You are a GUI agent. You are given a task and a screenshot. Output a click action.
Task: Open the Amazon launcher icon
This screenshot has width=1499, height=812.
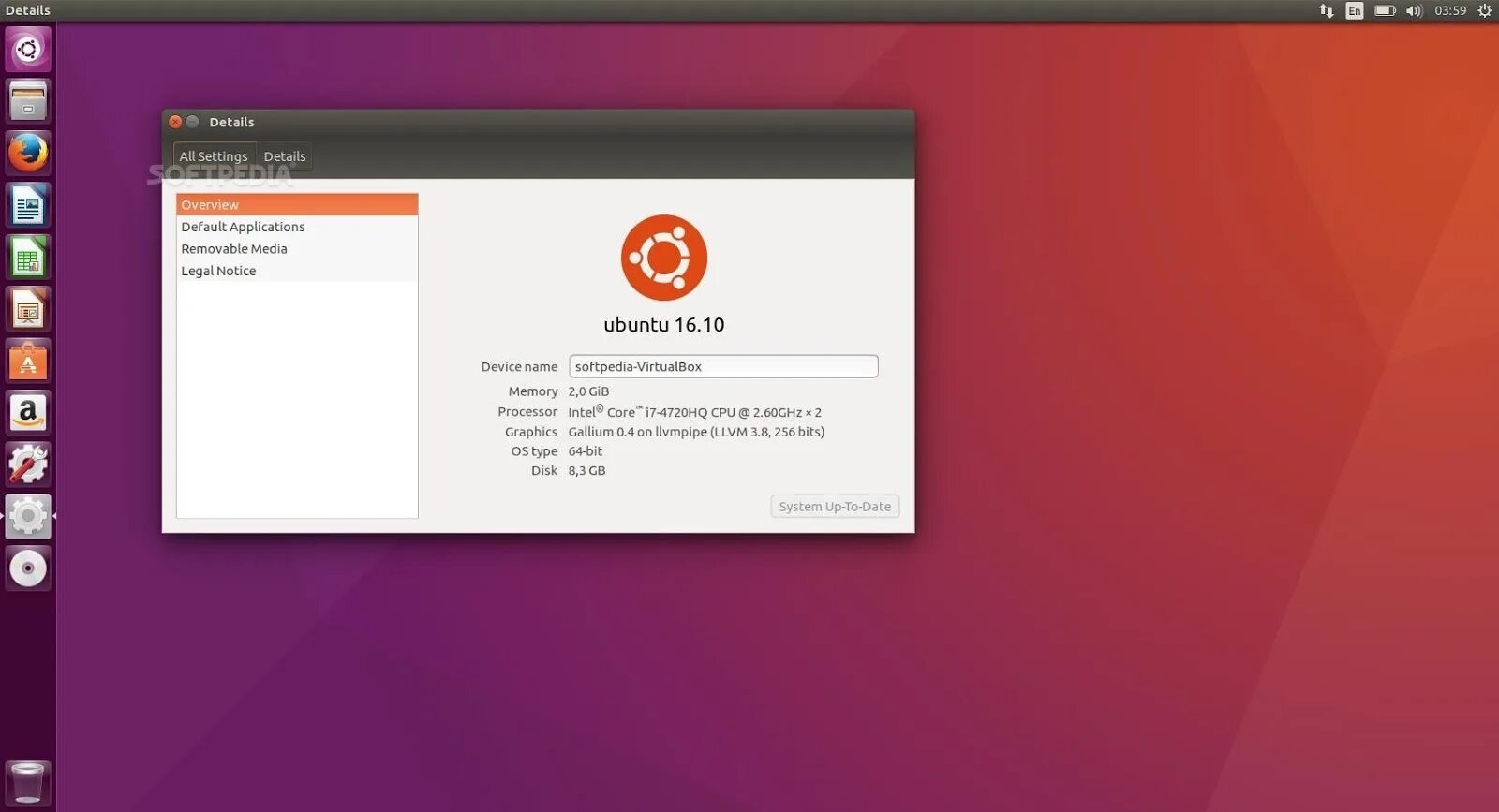[x=28, y=412]
